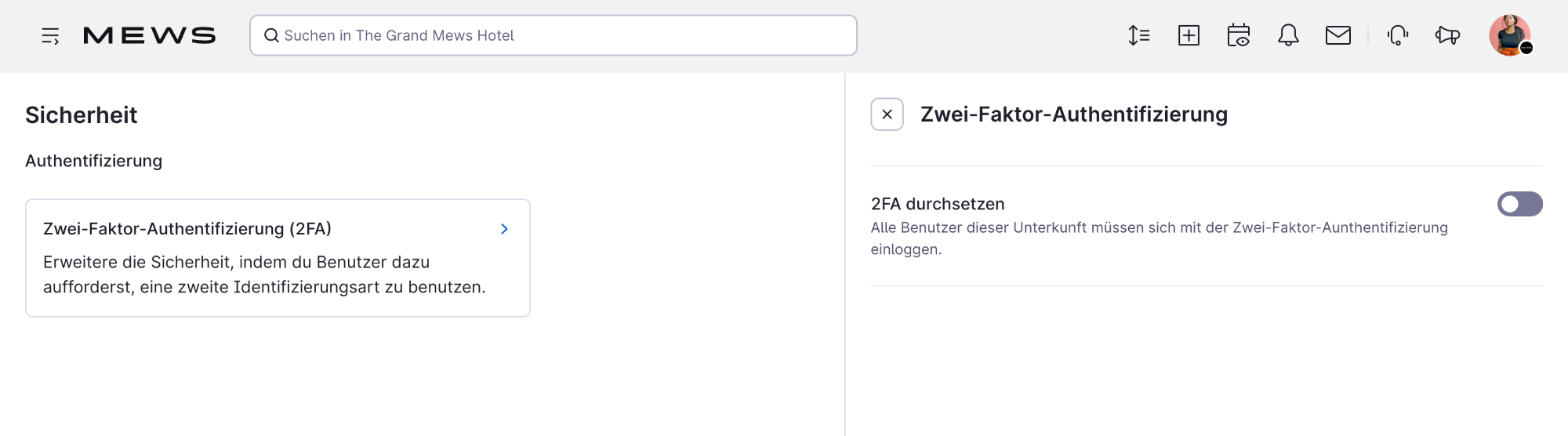Click the magnifier icon in search bar
This screenshot has height=436, width=1568.
[271, 35]
